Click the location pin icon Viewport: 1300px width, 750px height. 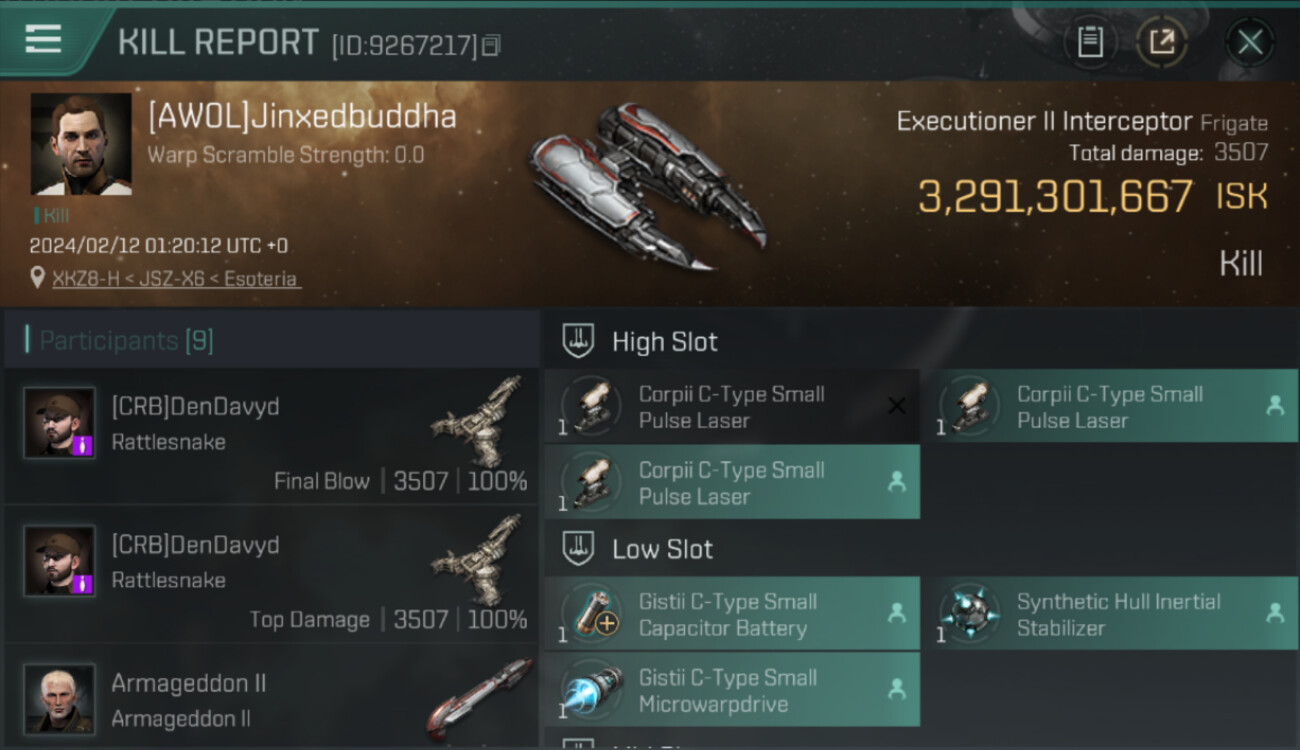tap(38, 278)
